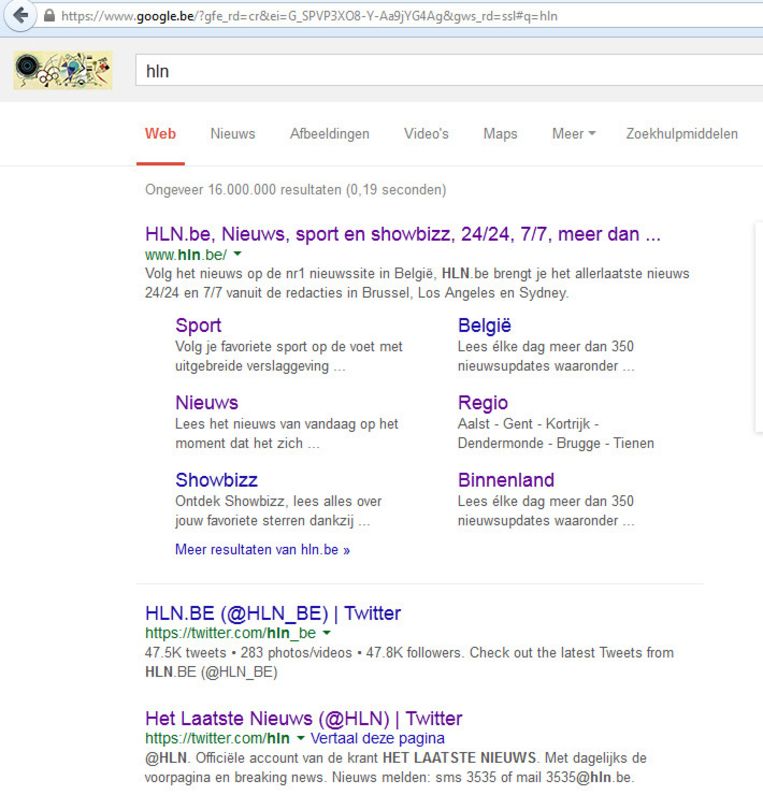Image resolution: width=763 pixels, height=795 pixels.
Task: Open the Showbizz sitelink
Action: [x=216, y=480]
